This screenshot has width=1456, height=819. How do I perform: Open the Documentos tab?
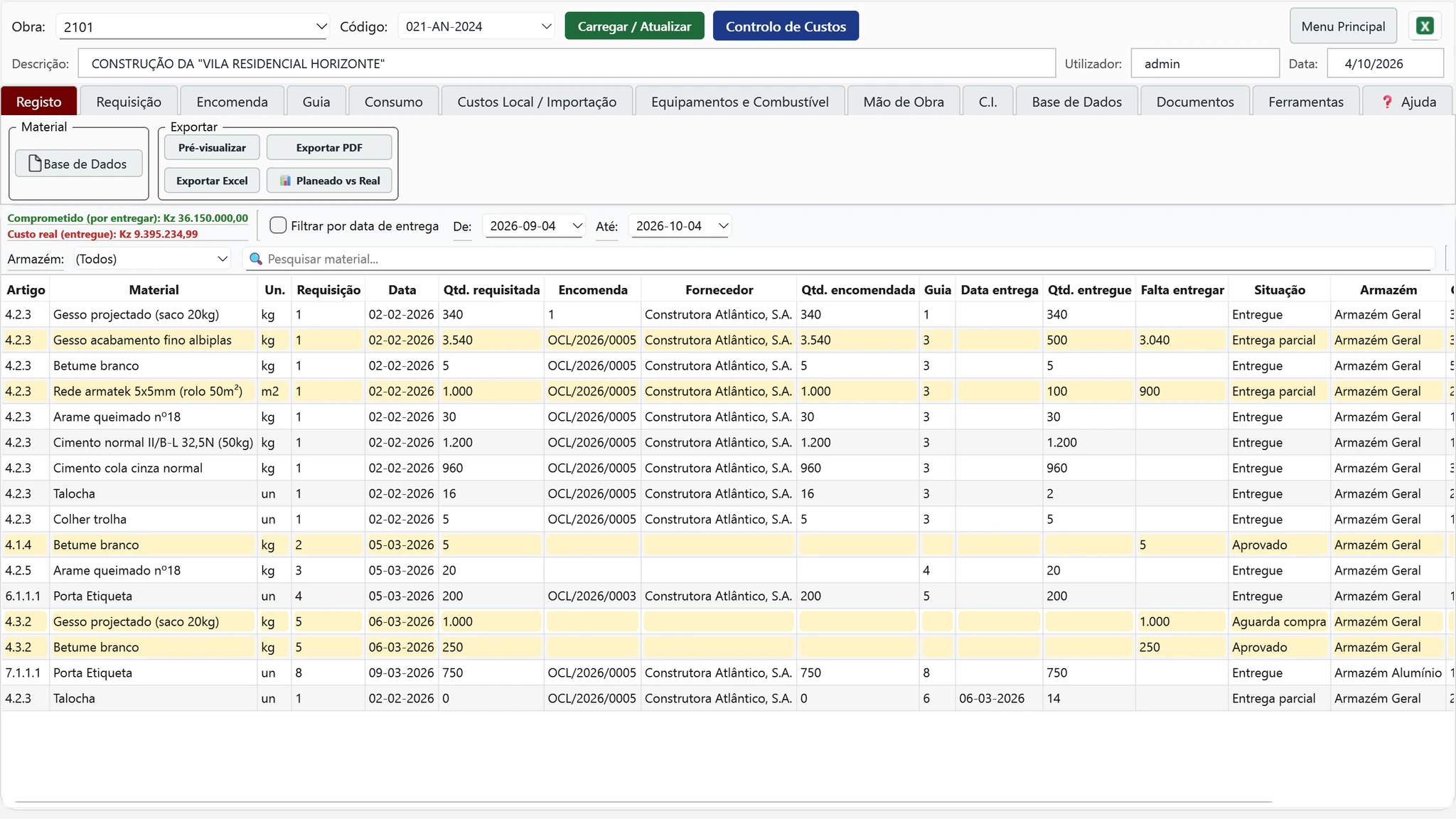(x=1195, y=102)
